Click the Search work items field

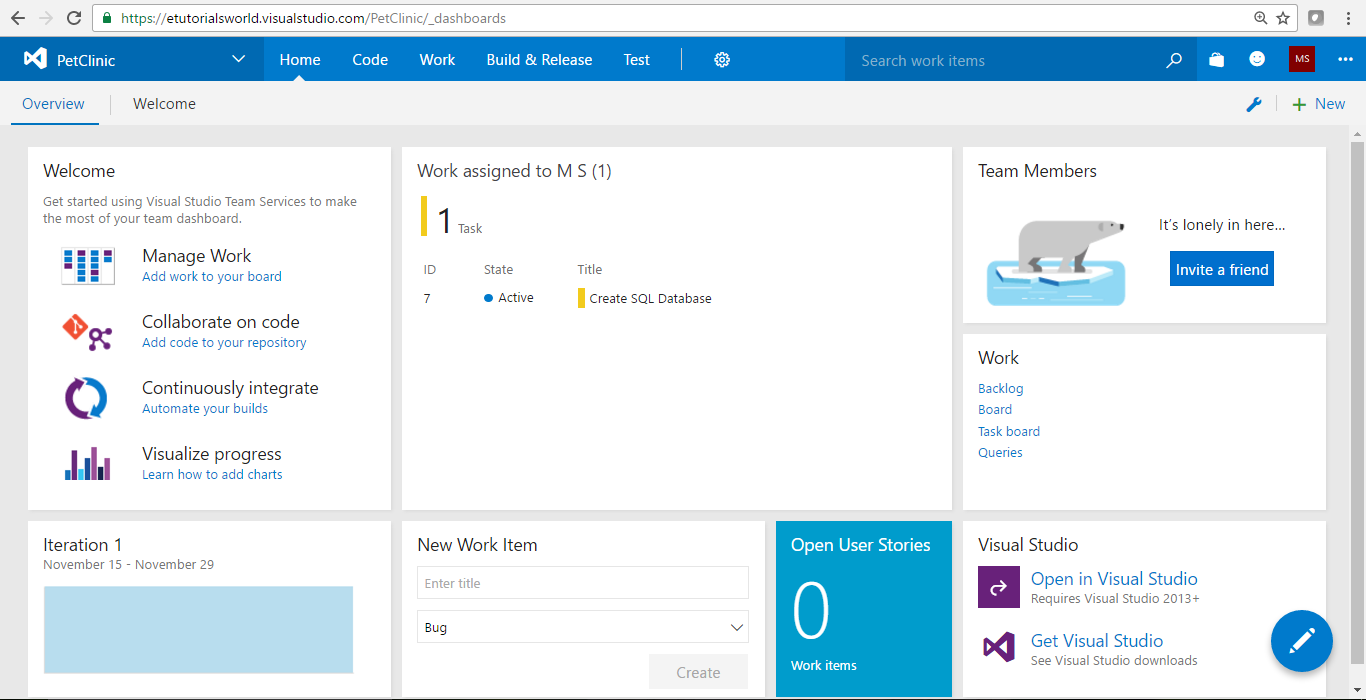click(x=1005, y=60)
